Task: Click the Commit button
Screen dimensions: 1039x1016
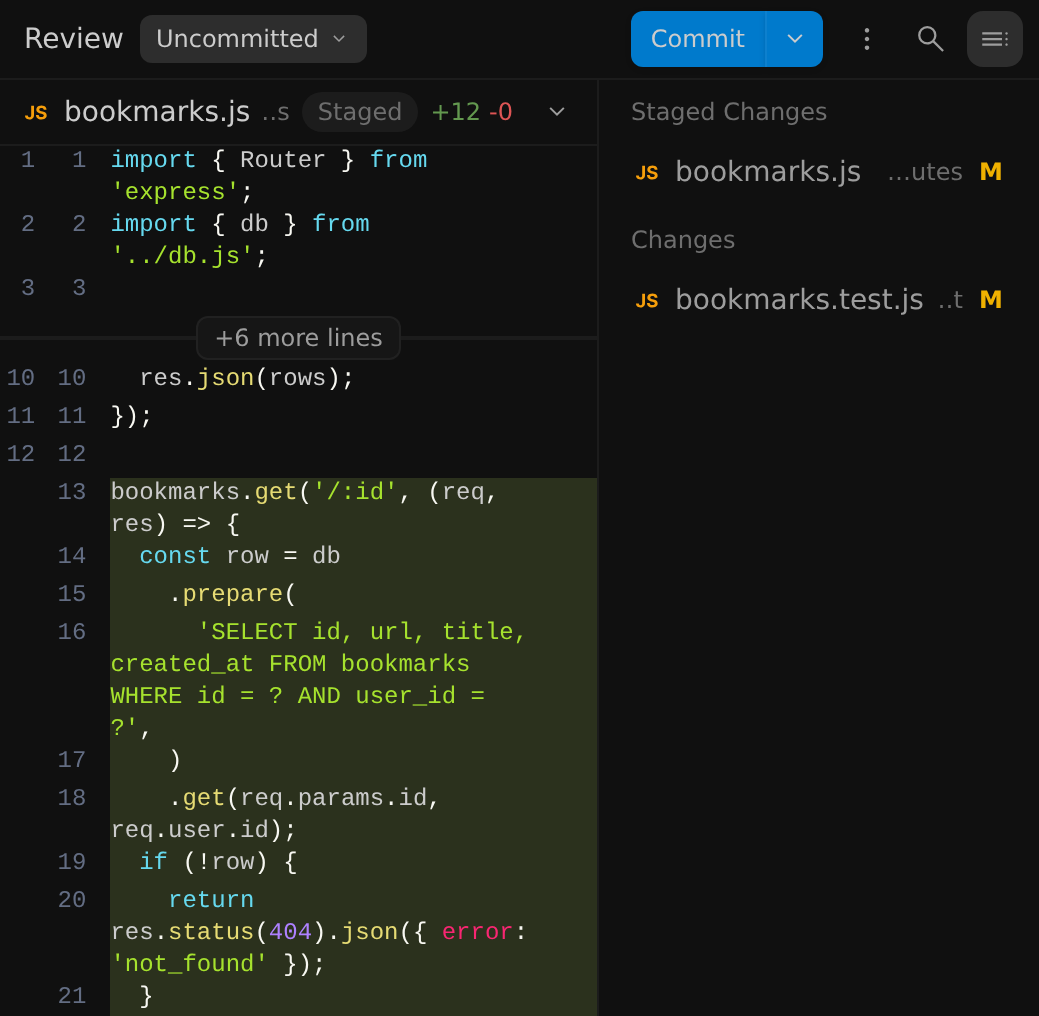Action: pos(698,39)
